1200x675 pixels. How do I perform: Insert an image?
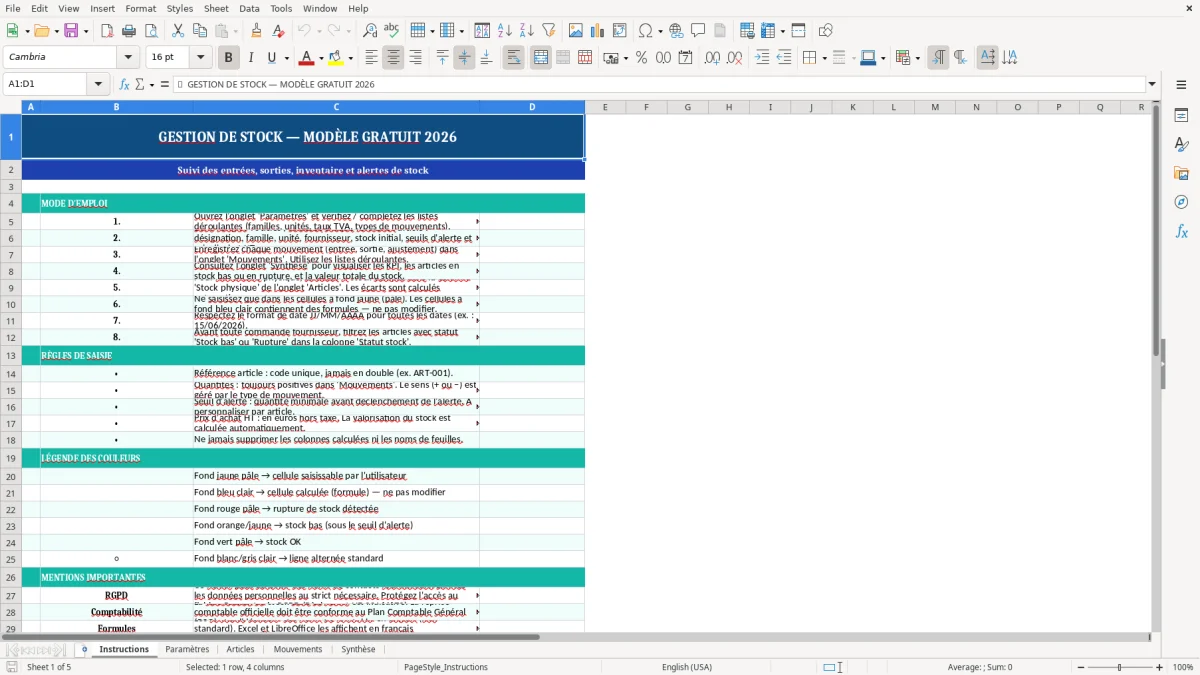coord(576,31)
